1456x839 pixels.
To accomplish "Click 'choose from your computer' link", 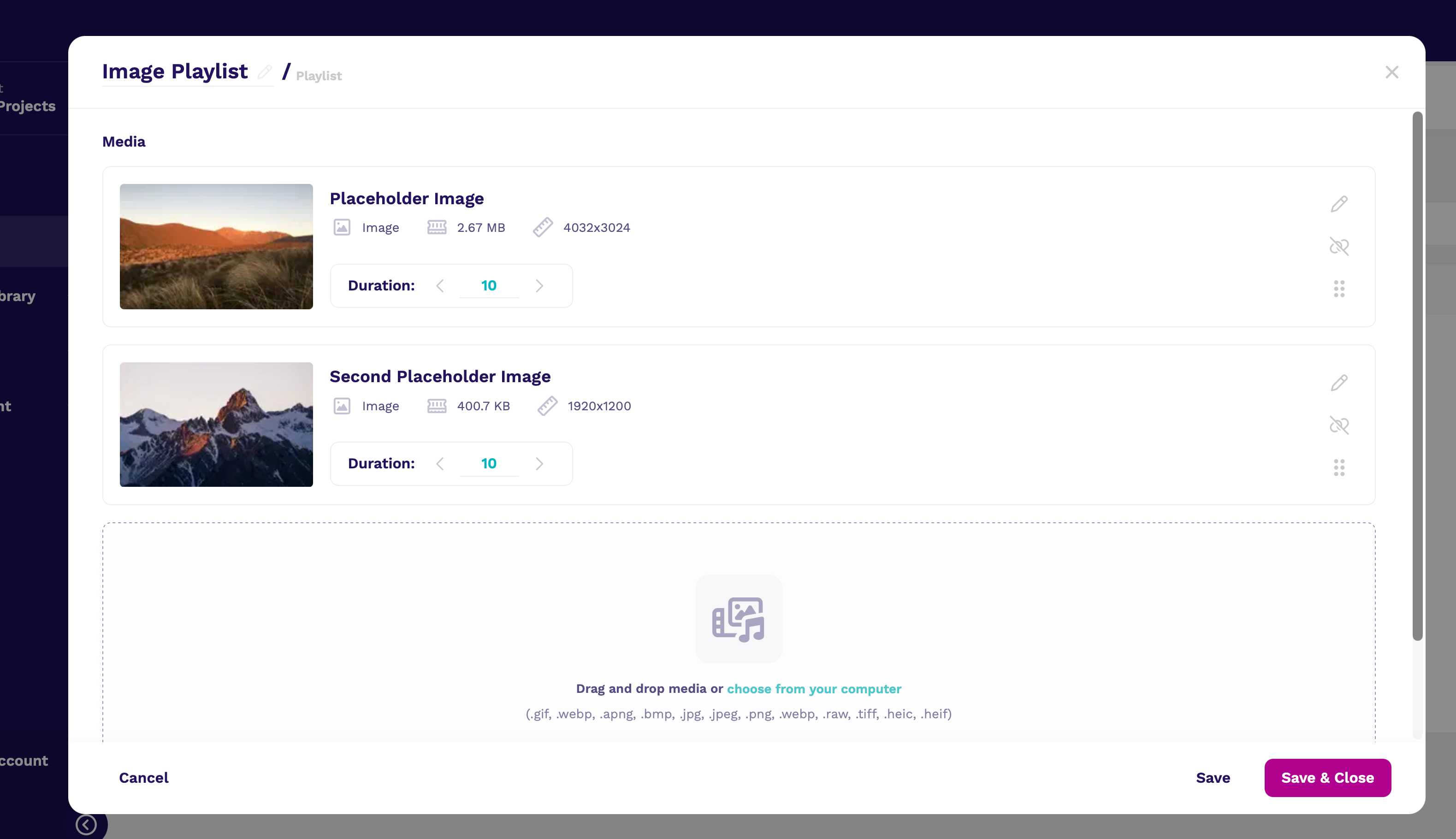I will (x=814, y=689).
